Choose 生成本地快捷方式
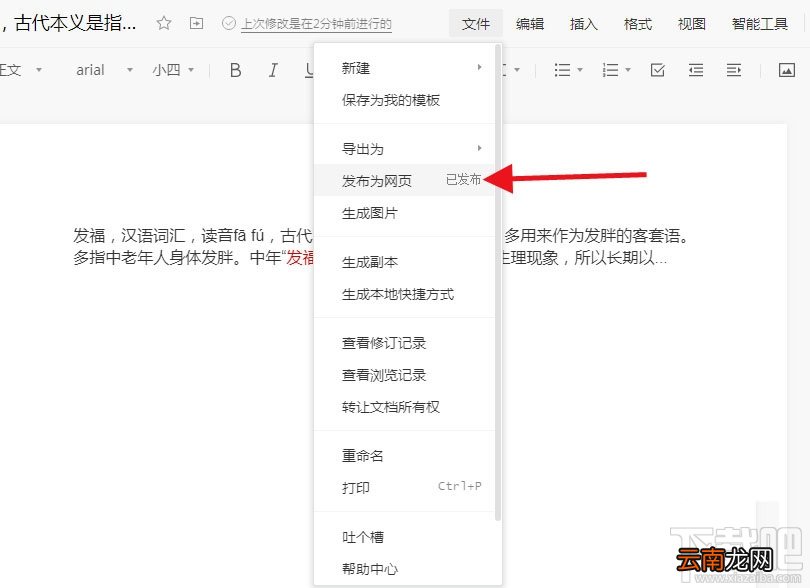Image resolution: width=810 pixels, height=588 pixels. (404, 294)
